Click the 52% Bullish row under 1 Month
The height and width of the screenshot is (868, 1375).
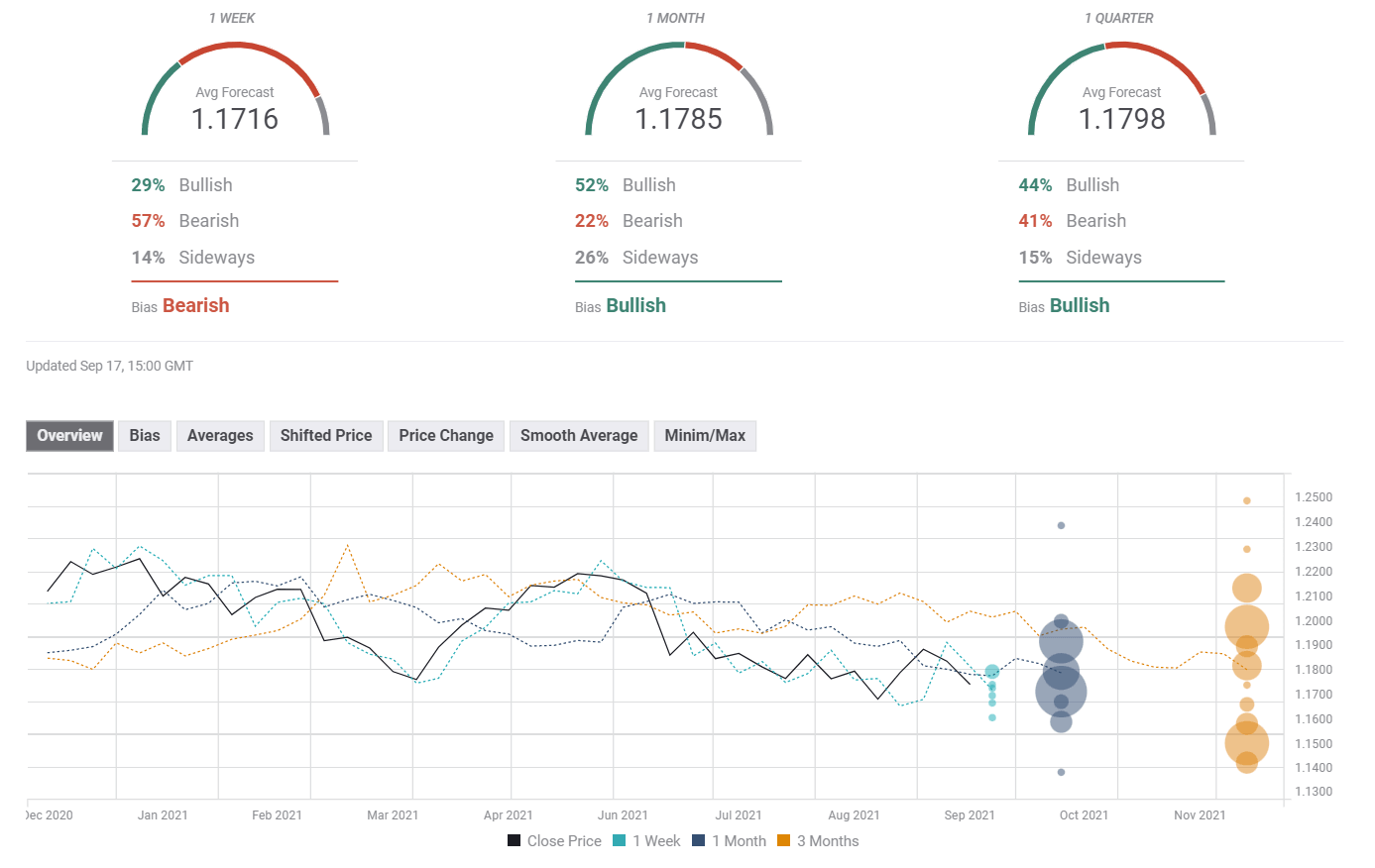tap(626, 185)
